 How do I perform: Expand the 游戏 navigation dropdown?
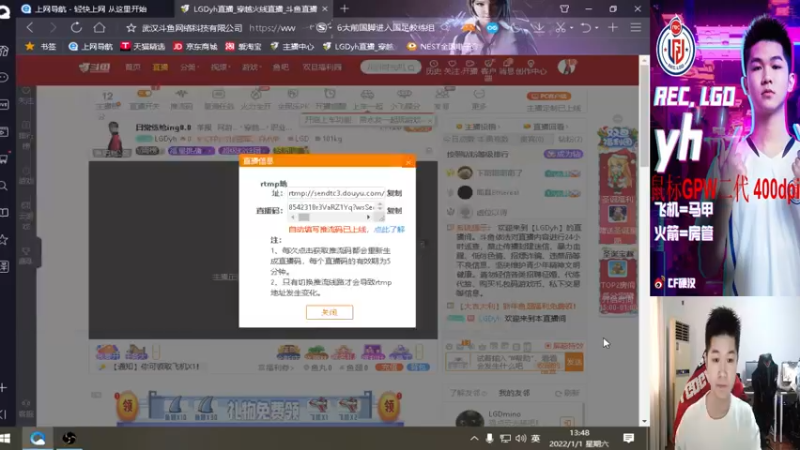point(251,67)
